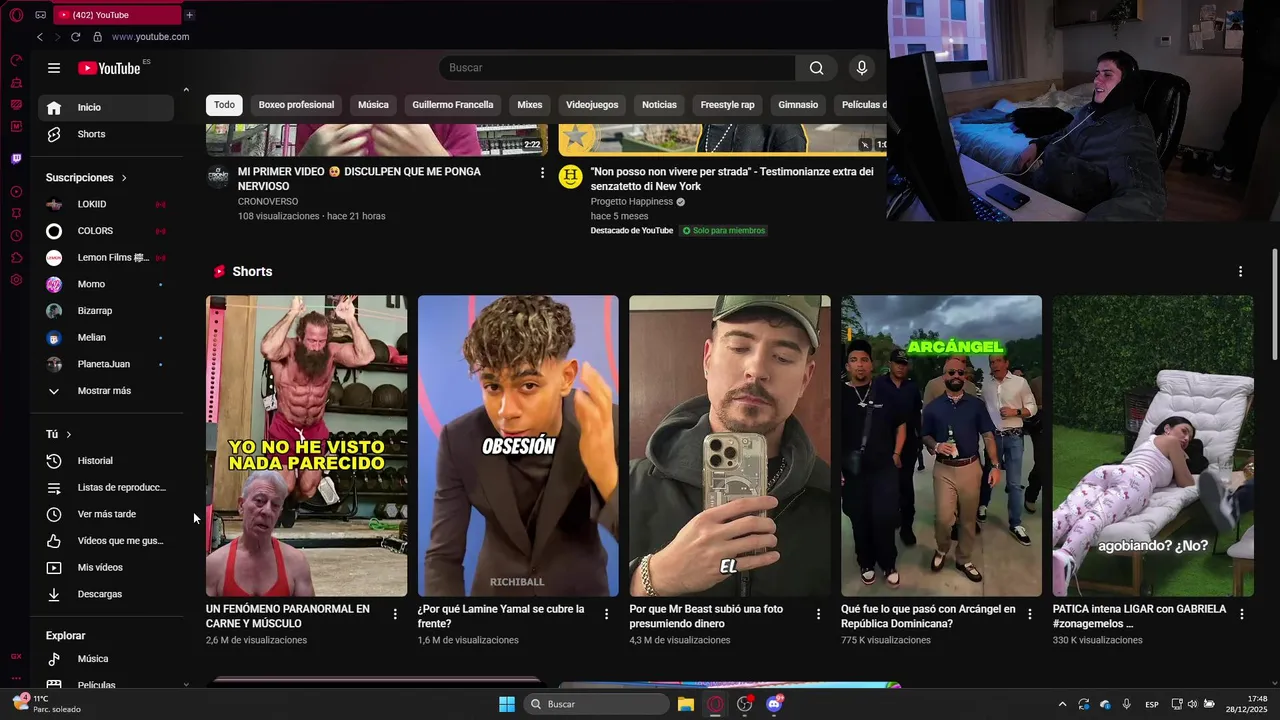The height and width of the screenshot is (720, 1280).
Task: Open three-dot menu for Mr Beast short
Action: coord(818,614)
